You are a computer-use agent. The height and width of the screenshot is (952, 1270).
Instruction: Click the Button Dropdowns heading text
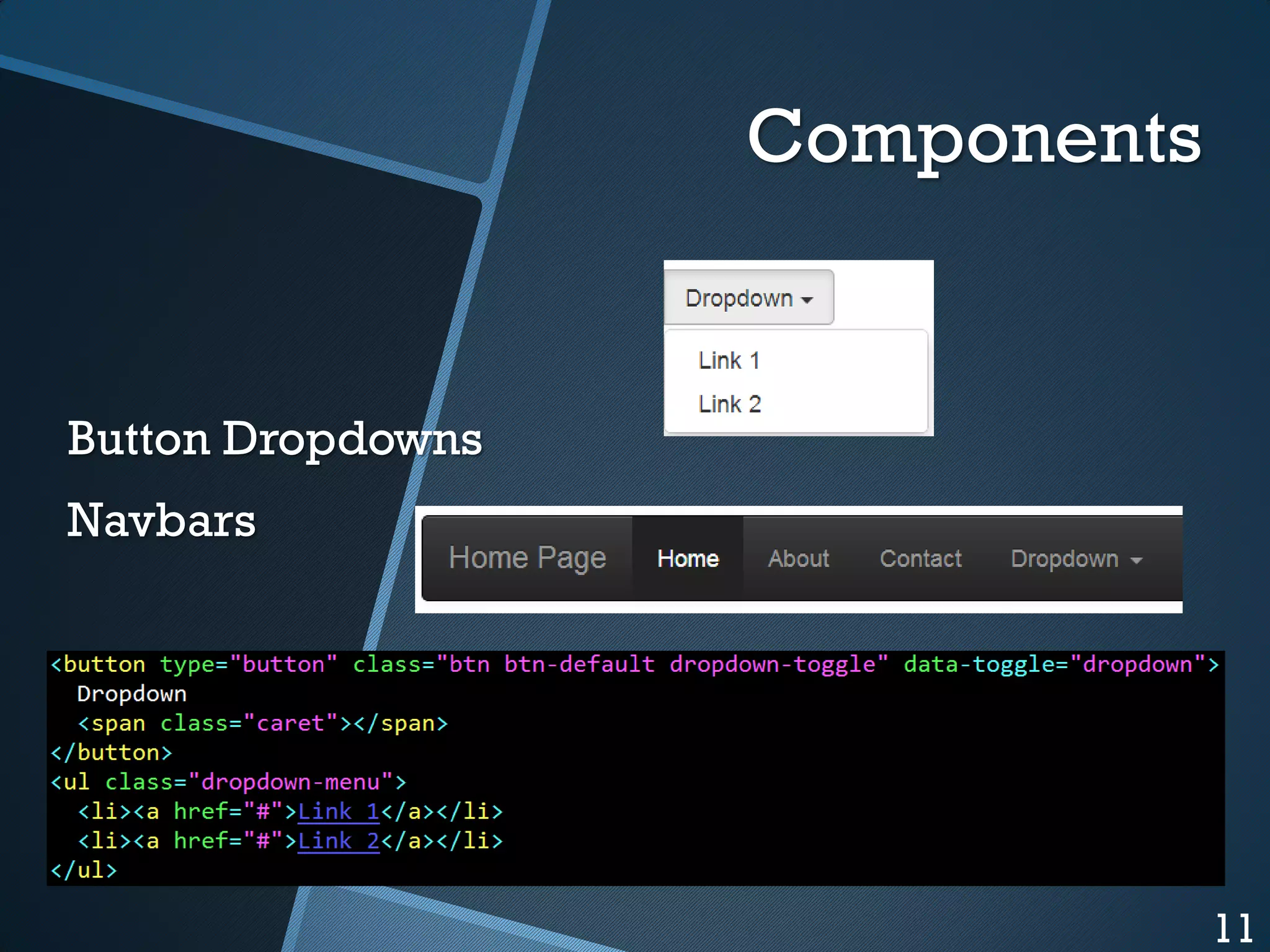275,439
